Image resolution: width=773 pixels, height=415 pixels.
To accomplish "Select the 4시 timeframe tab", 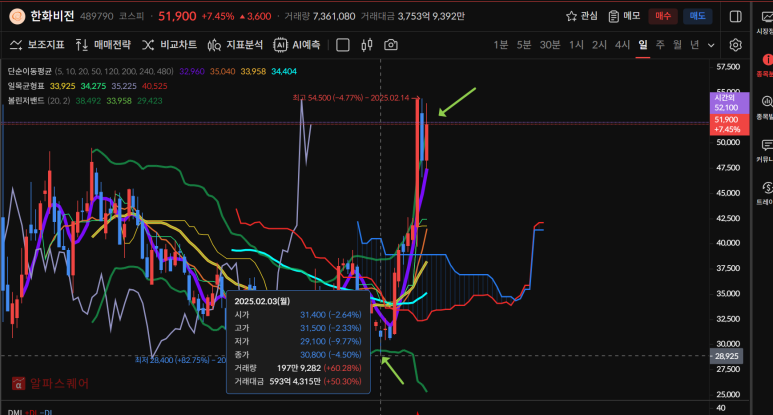I will click(x=622, y=45).
